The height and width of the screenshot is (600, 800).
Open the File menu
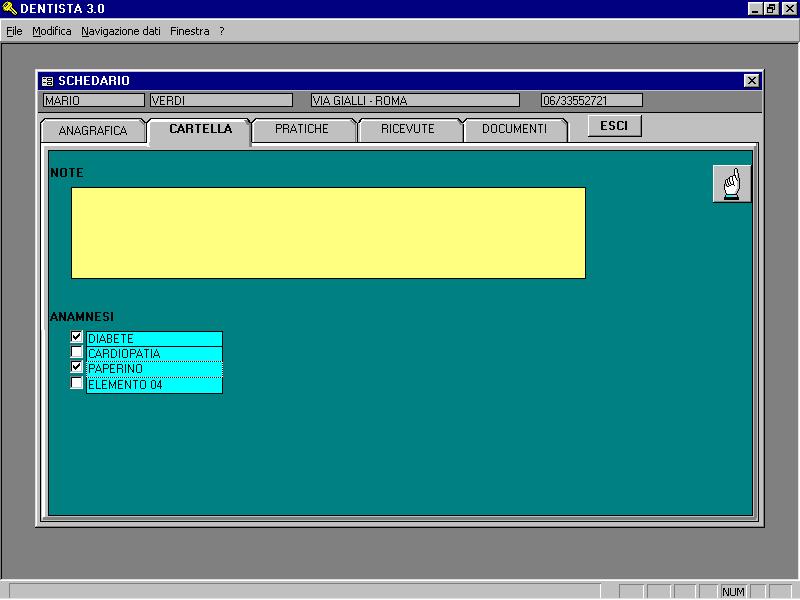point(14,31)
